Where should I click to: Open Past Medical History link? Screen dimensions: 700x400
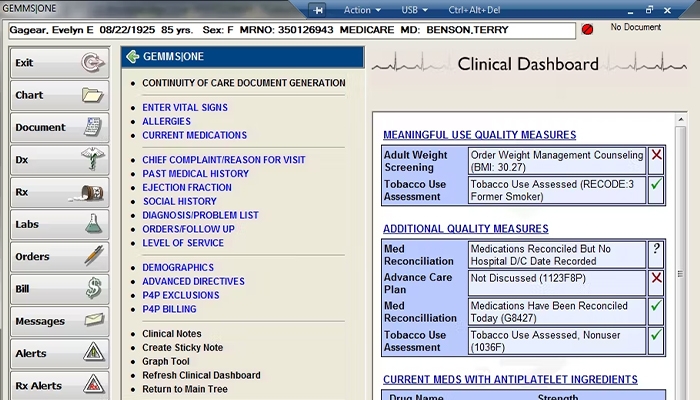196,174
